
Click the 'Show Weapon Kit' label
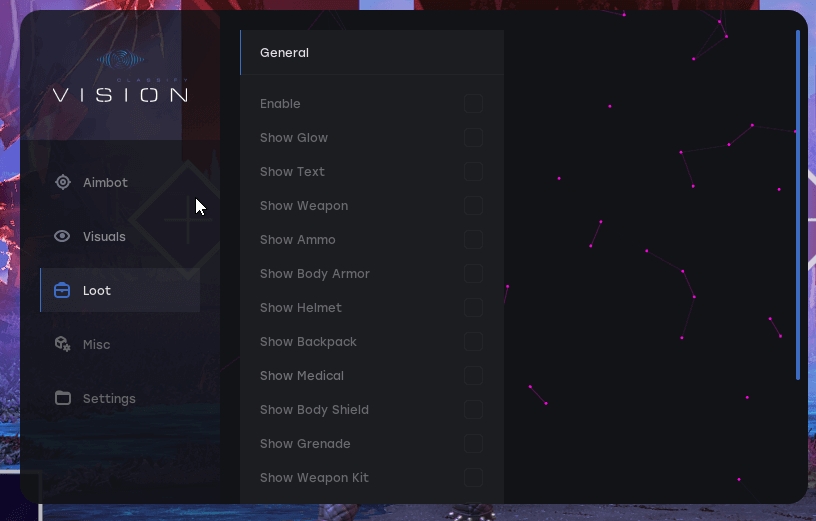tap(314, 478)
